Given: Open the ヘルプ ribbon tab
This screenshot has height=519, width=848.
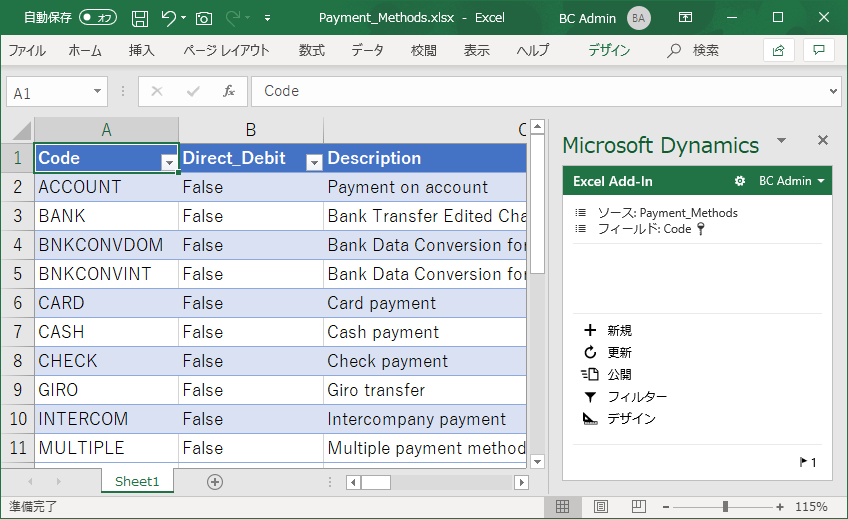Looking at the screenshot, I should [x=533, y=51].
